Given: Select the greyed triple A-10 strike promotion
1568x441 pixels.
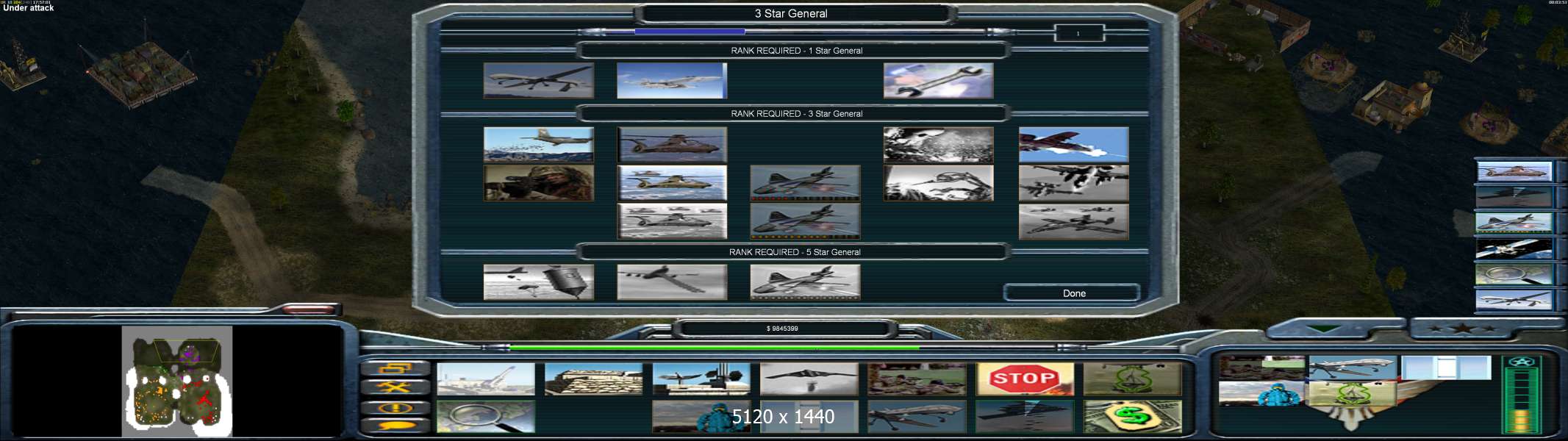Looking at the screenshot, I should (1073, 221).
